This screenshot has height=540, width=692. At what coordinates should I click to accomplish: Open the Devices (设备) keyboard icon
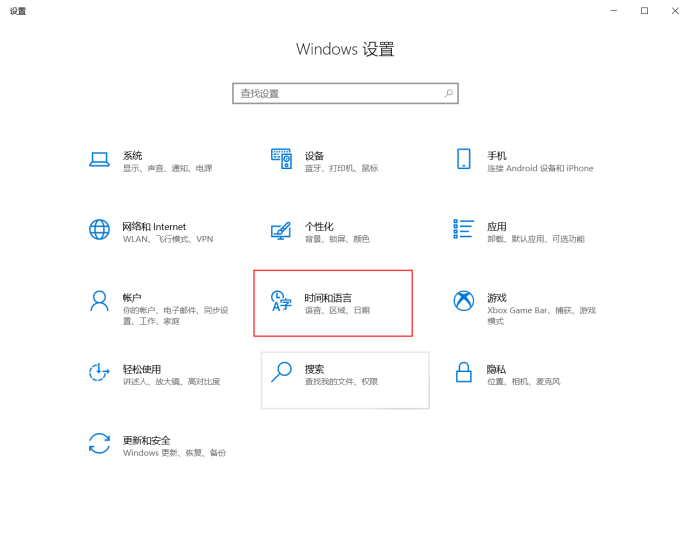[x=281, y=159]
